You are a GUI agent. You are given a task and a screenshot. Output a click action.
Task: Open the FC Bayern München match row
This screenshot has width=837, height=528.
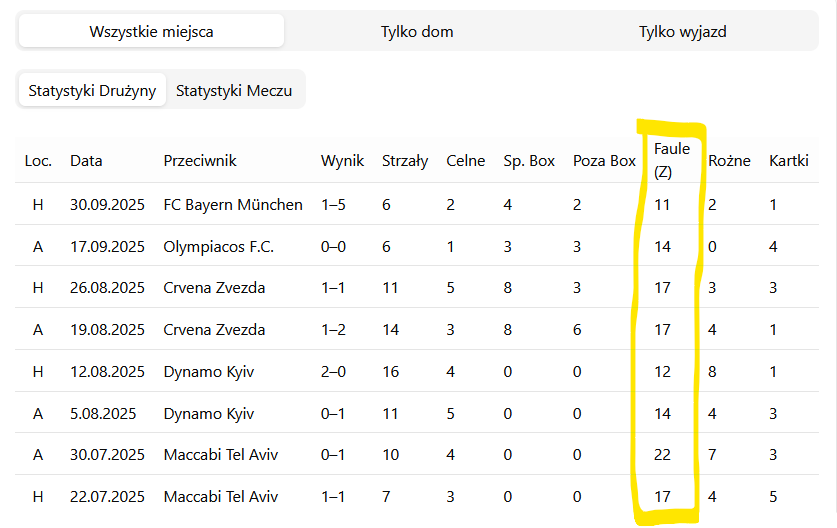click(233, 204)
